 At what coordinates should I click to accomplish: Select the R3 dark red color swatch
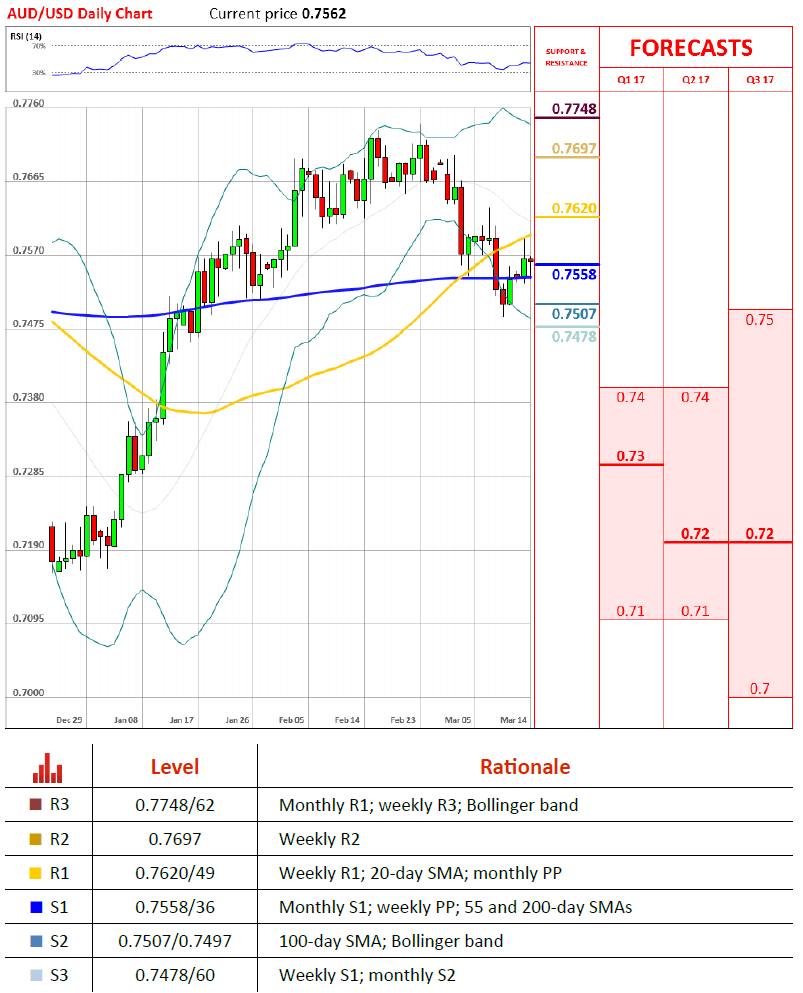[x=36, y=804]
